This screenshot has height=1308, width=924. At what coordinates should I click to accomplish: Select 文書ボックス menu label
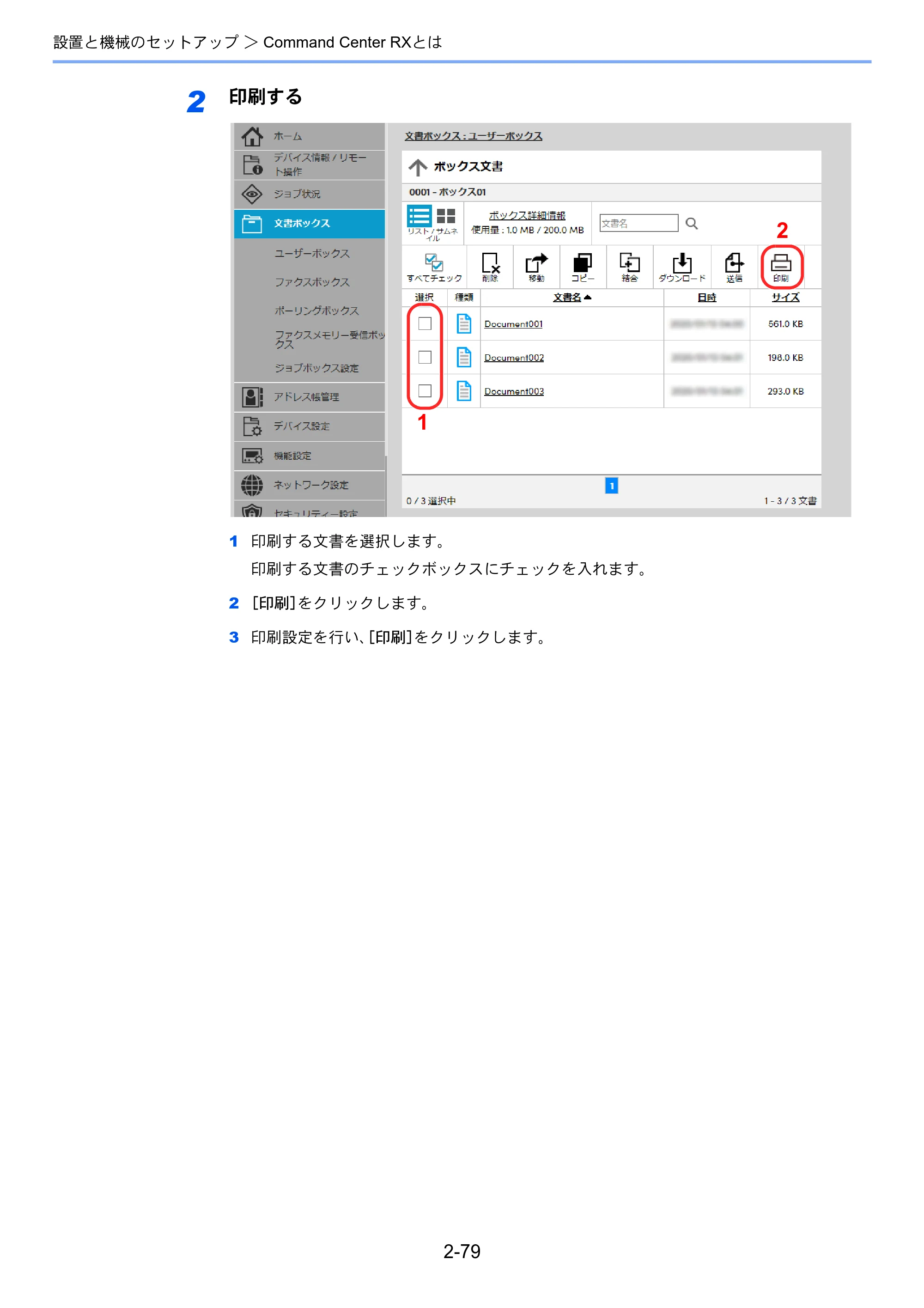302,223
